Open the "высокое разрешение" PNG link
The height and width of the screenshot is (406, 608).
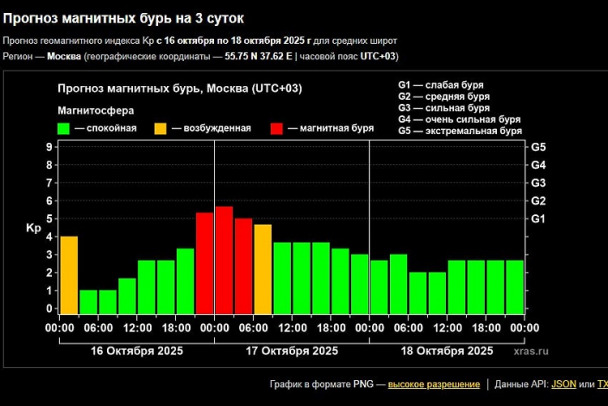click(x=434, y=384)
